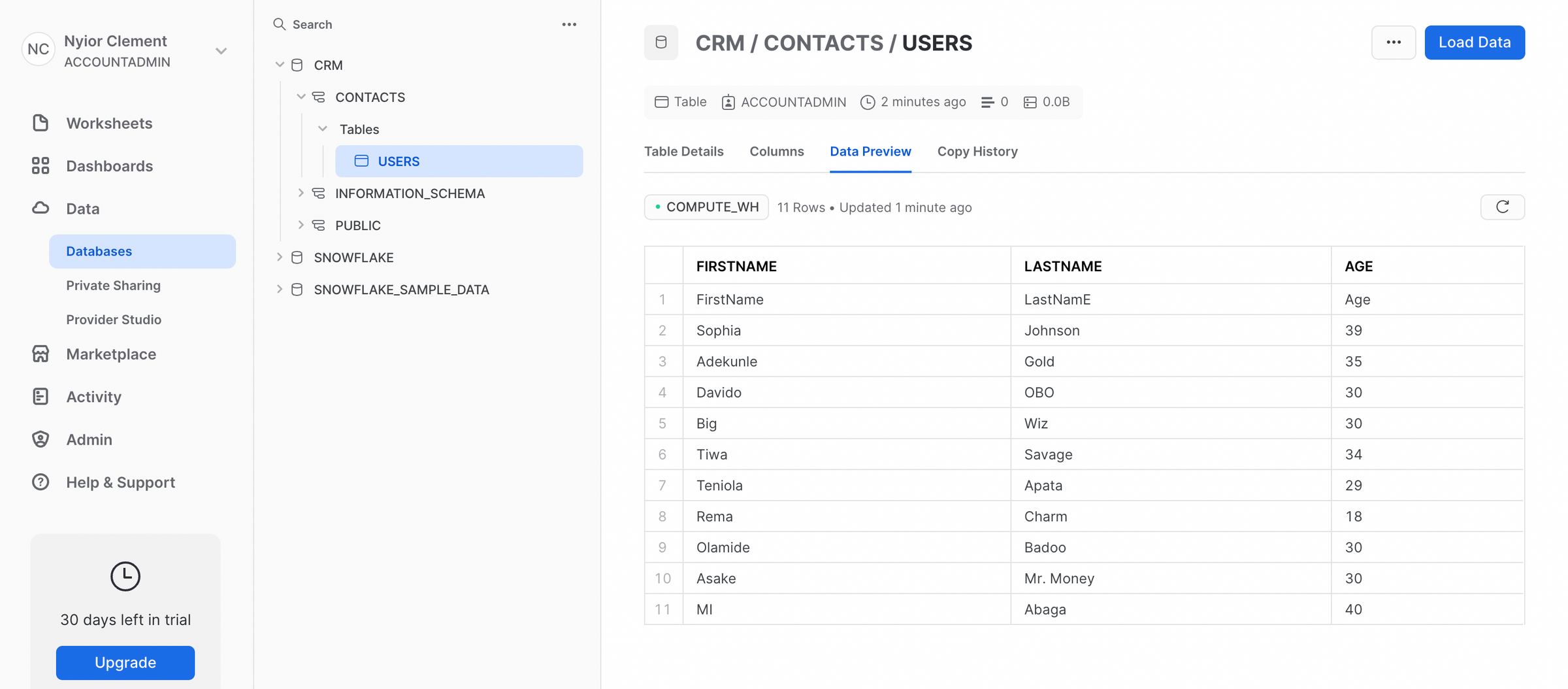Click the Worksheets page icon in sidebar
Viewport: 1568px width, 689px height.
[41, 123]
